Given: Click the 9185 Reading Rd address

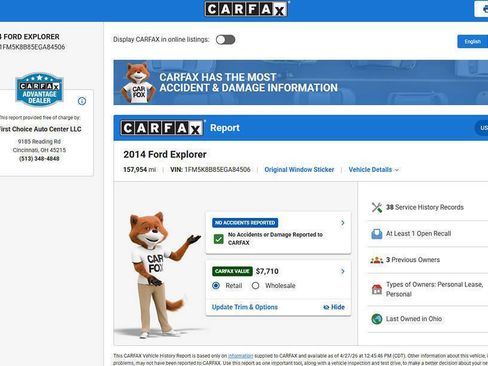Looking at the screenshot, I should 39,142.
